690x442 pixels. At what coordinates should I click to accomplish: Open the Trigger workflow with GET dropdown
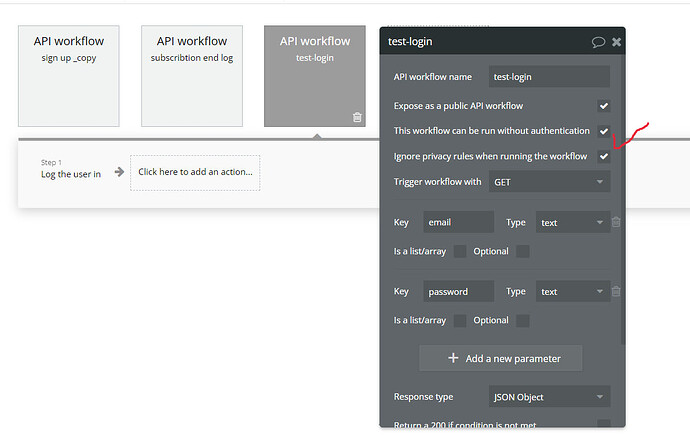pos(549,182)
